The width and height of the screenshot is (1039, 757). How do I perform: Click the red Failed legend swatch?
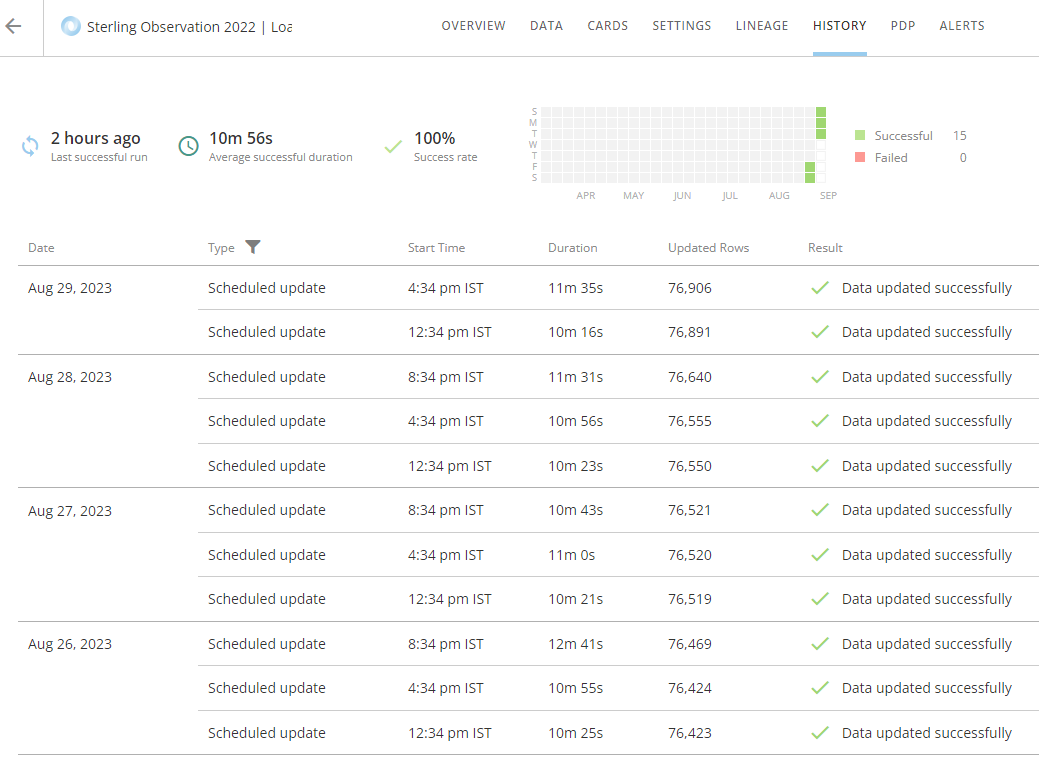point(860,157)
